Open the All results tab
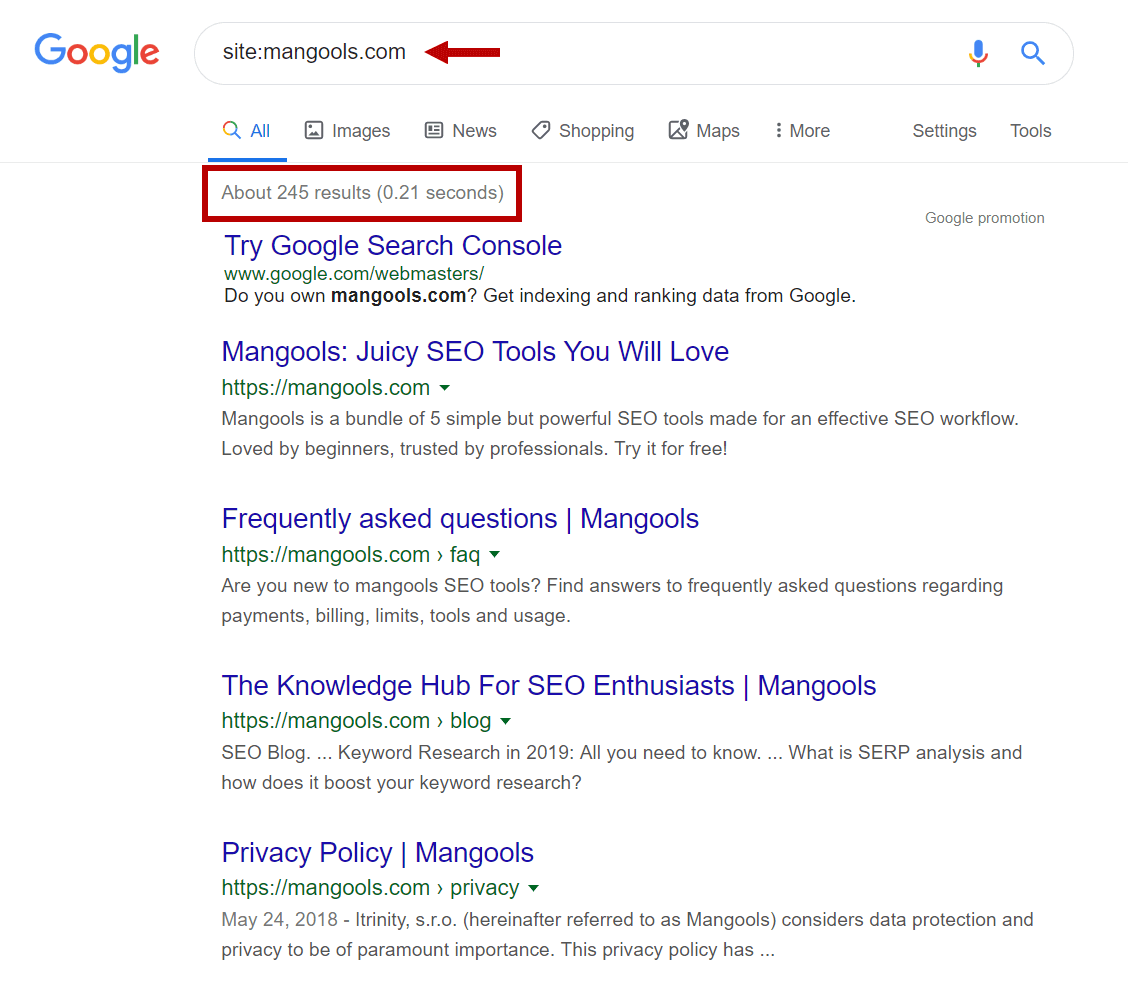The image size is (1128, 1002). coord(247,131)
